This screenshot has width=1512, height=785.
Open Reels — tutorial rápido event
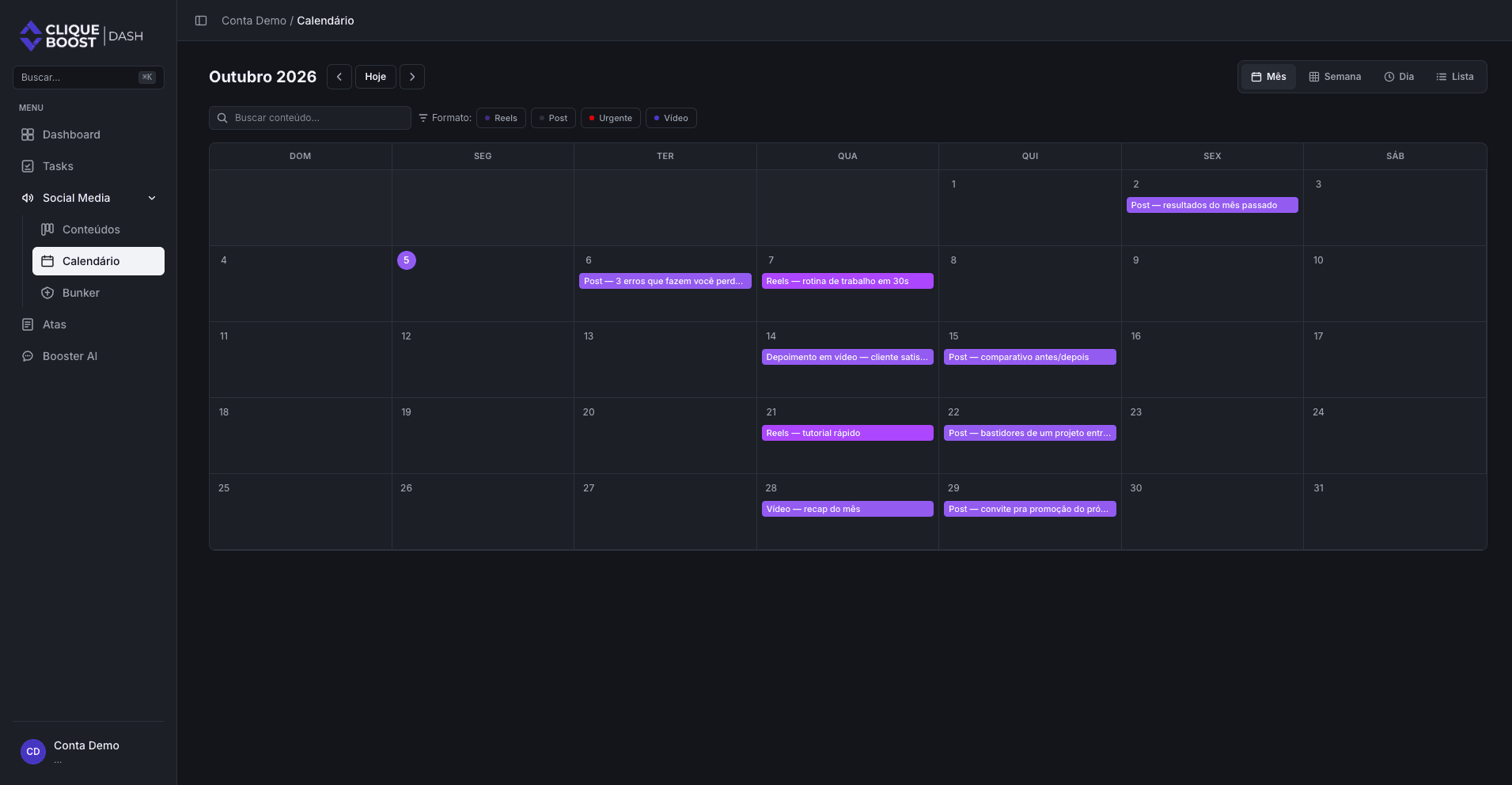[847, 433]
